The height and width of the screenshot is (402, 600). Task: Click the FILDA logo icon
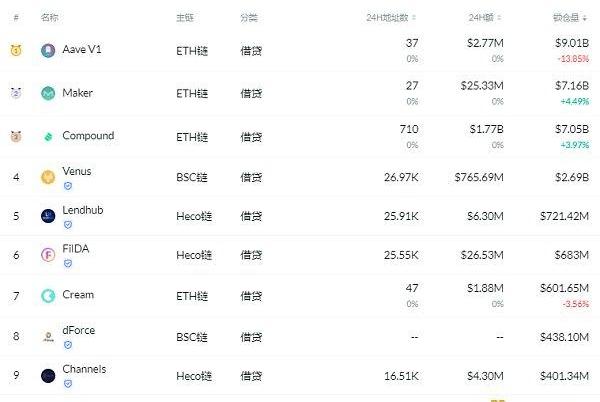(x=48, y=255)
